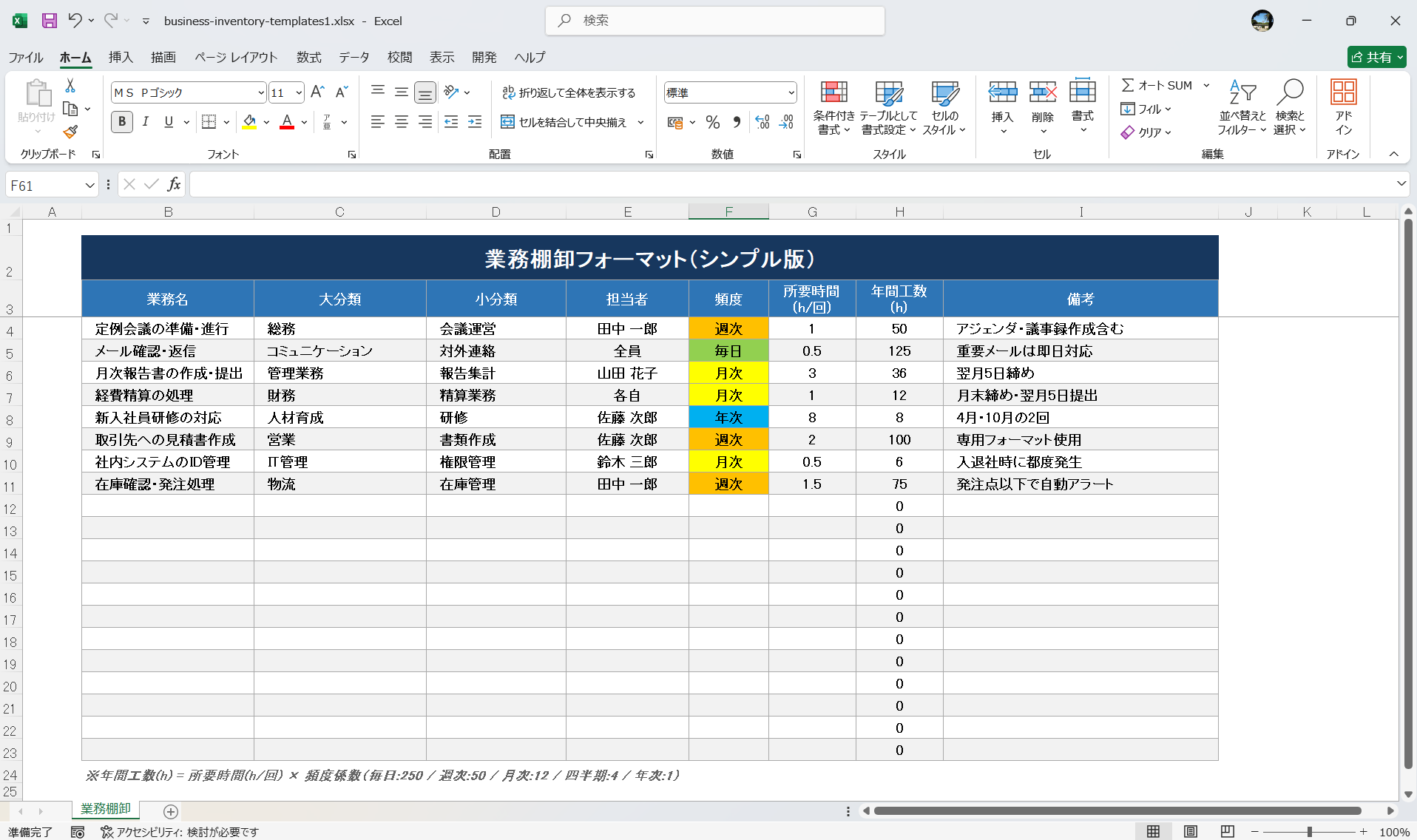Image resolution: width=1417 pixels, height=840 pixels.
Task: Open Find and Select (検索と選択)
Action: 1290,108
